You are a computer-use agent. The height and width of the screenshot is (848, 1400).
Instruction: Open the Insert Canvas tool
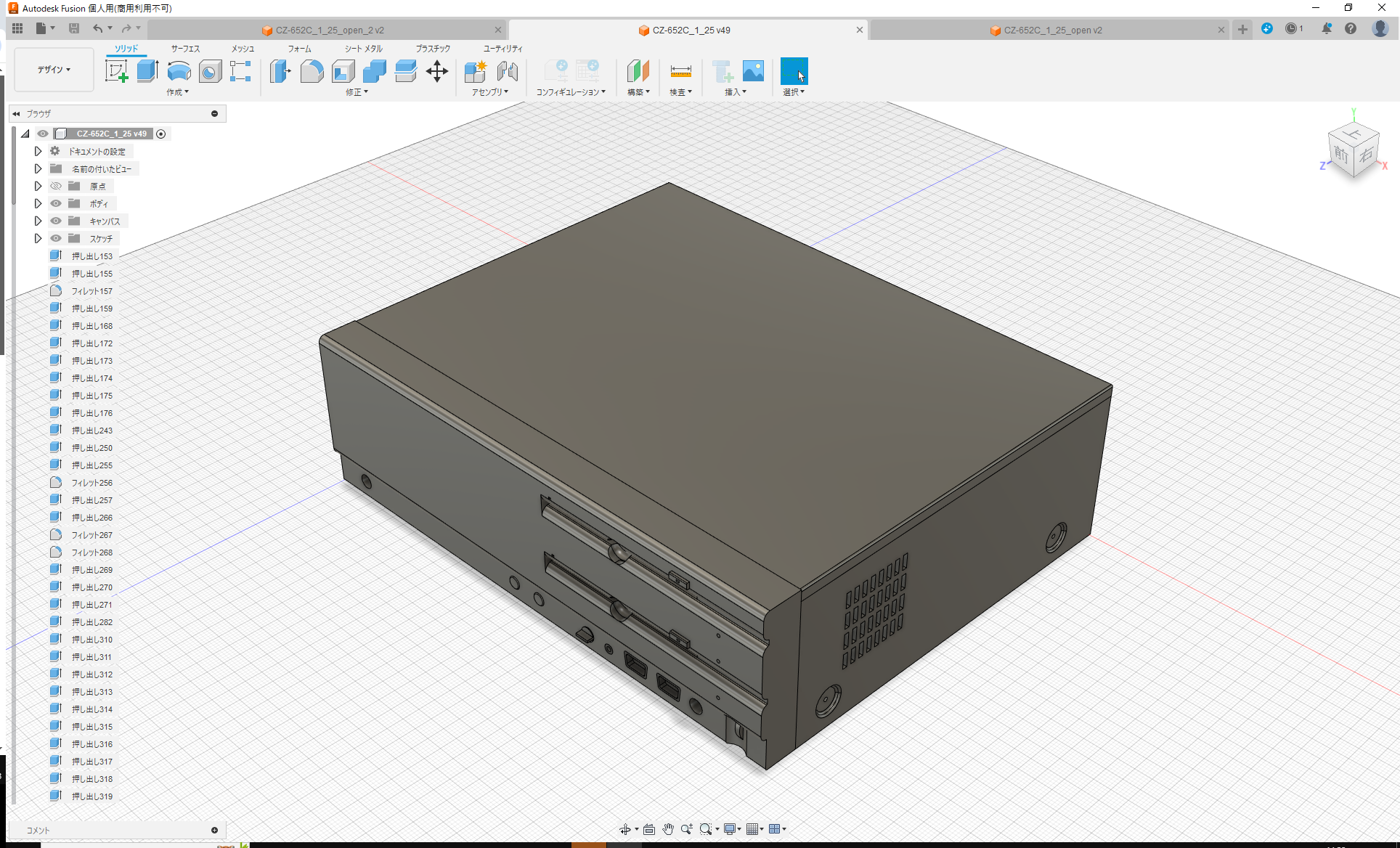753,71
